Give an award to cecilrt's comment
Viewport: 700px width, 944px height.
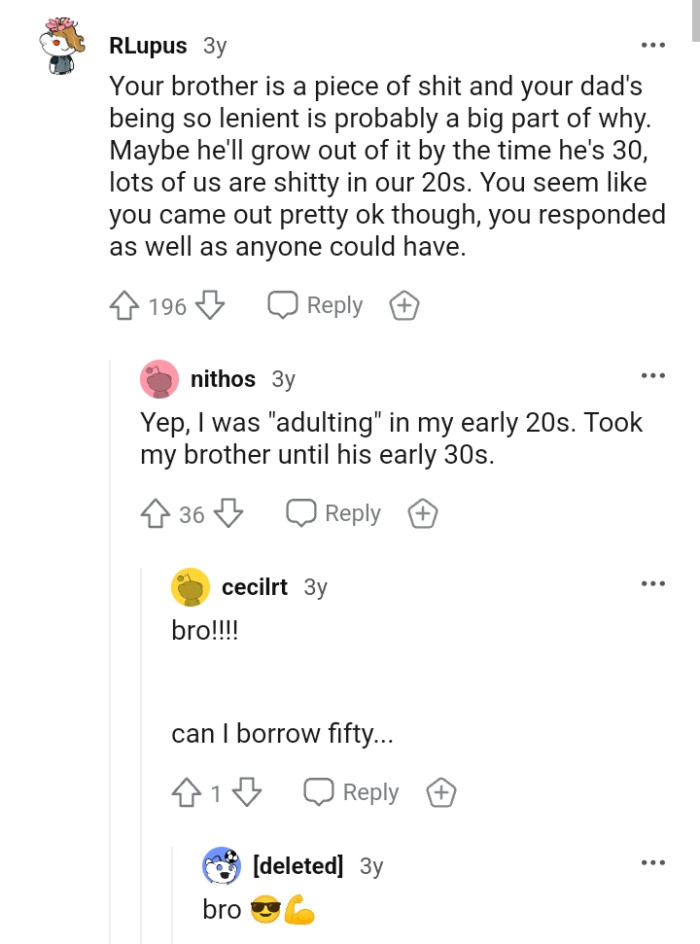pos(440,792)
